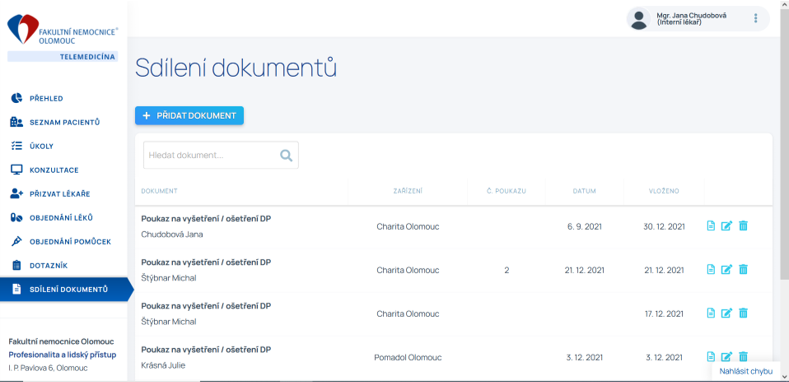The width and height of the screenshot is (789, 382).
Task: Edit document for Krásná Julie
Action: pos(726,357)
